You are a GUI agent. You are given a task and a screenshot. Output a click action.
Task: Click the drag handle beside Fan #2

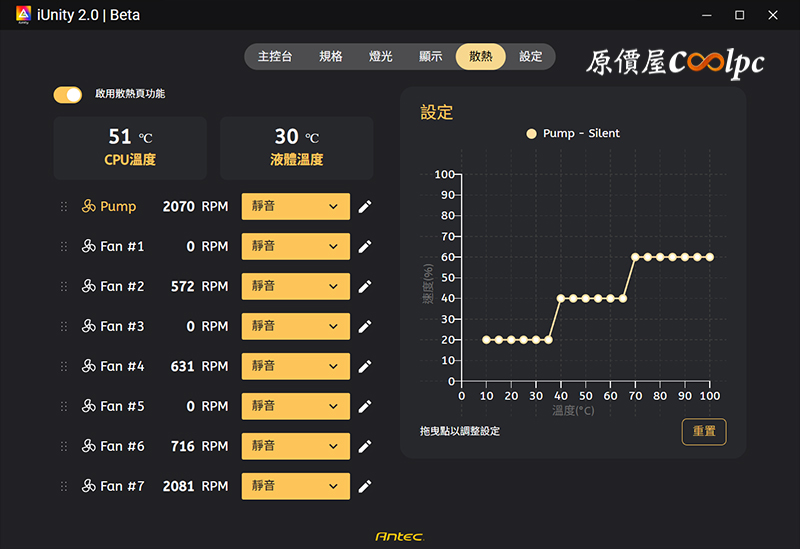(x=64, y=287)
